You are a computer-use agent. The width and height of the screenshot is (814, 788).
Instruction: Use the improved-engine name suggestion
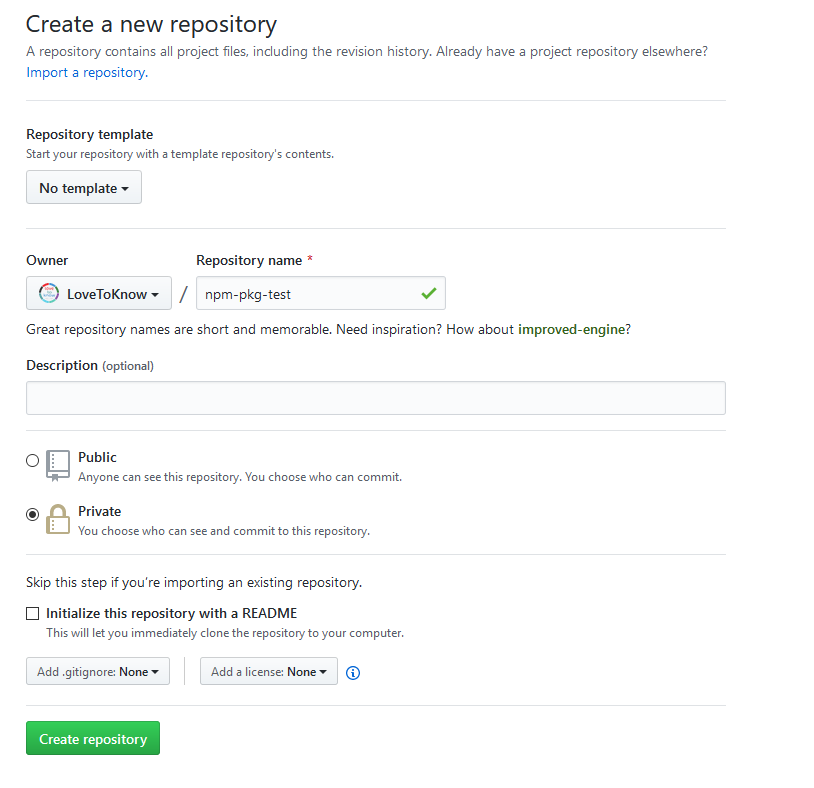(x=572, y=330)
